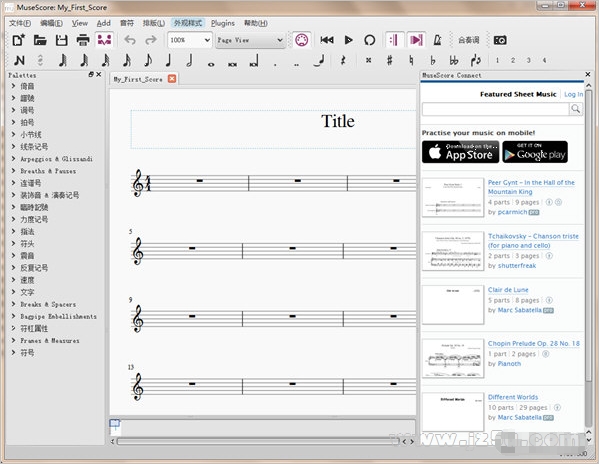Viewport: 599px width, 464px height.
Task: Redo the last action
Action: point(151,40)
